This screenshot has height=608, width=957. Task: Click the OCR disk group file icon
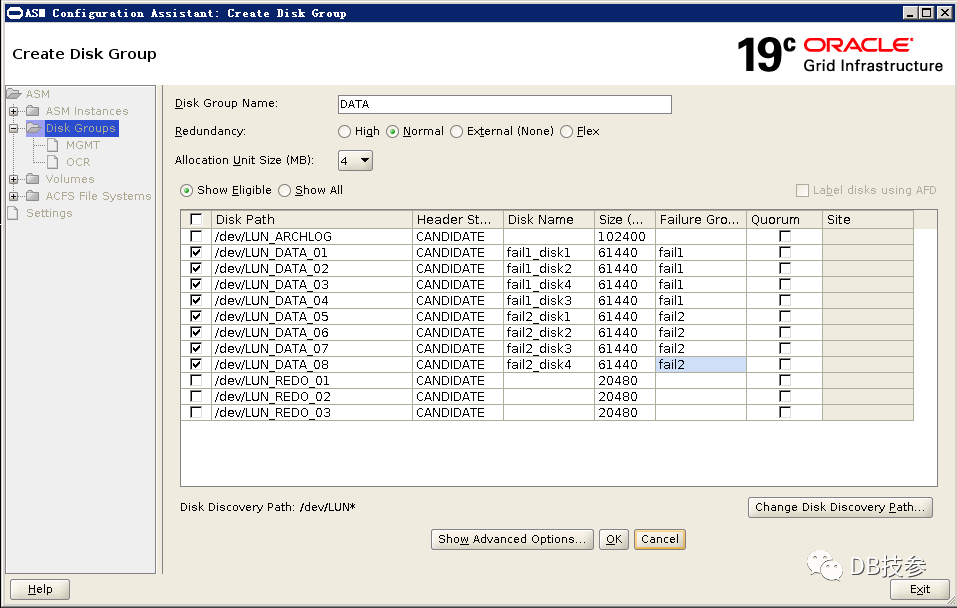point(54,162)
